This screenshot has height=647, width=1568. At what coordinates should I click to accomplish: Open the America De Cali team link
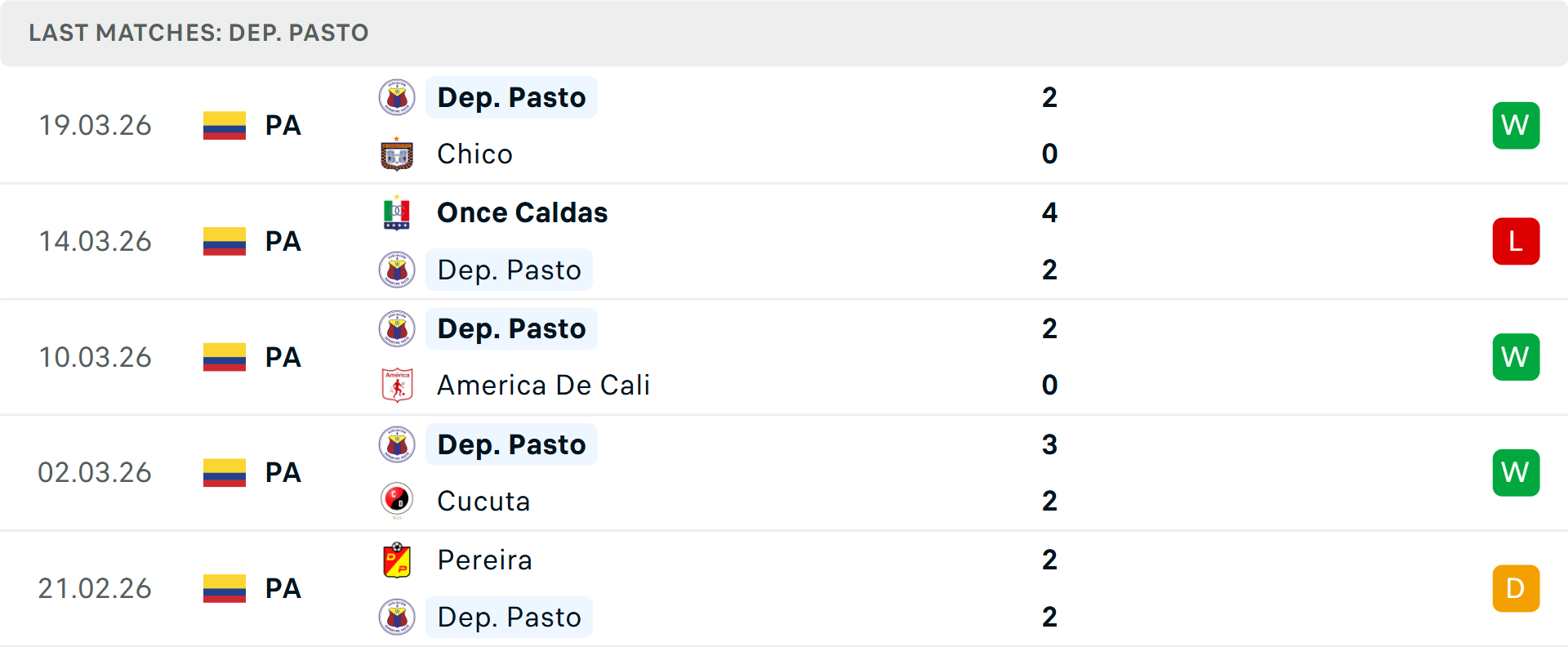pyautogui.click(x=543, y=386)
